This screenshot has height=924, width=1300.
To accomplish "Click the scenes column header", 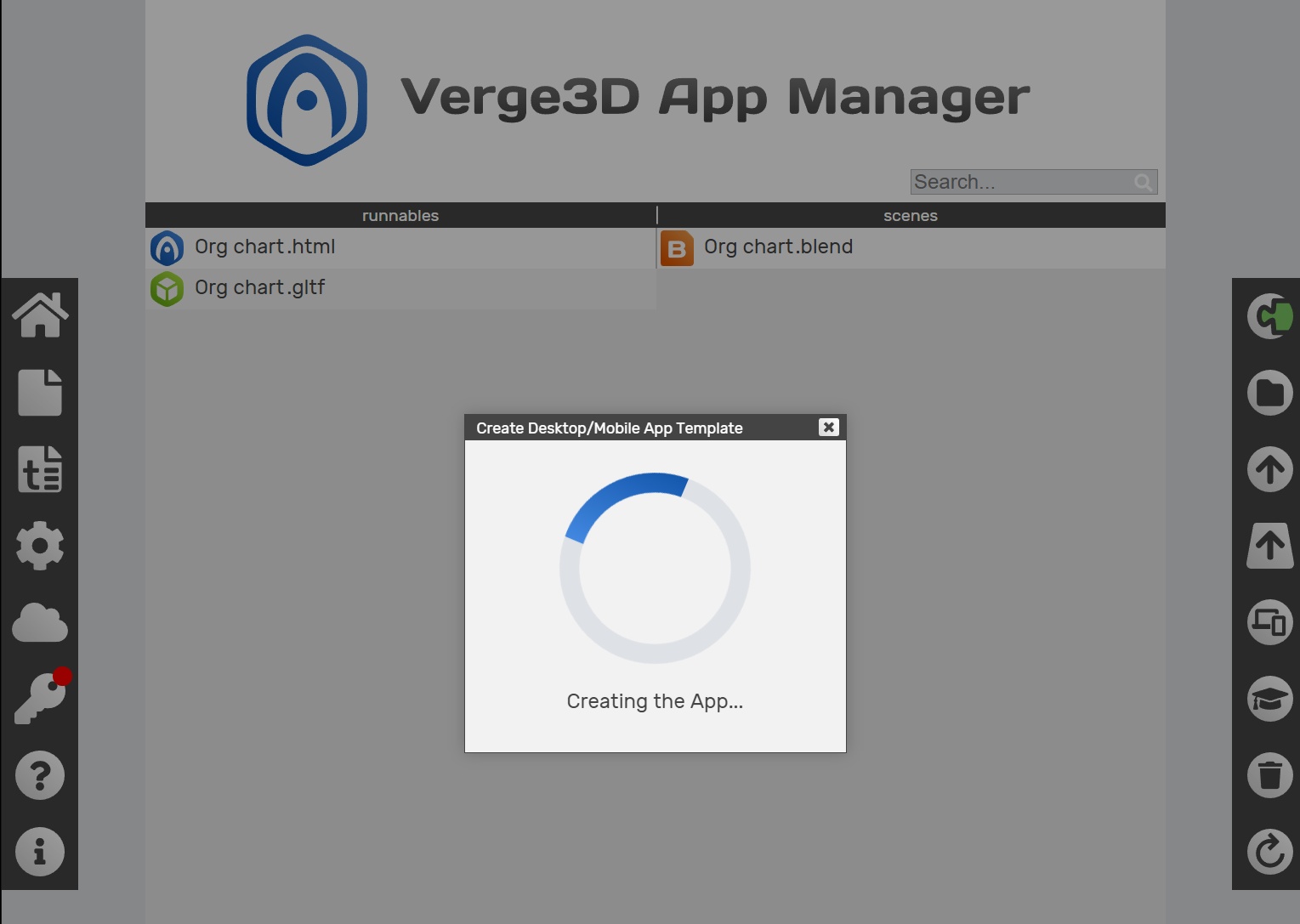I will pyautogui.click(x=911, y=215).
